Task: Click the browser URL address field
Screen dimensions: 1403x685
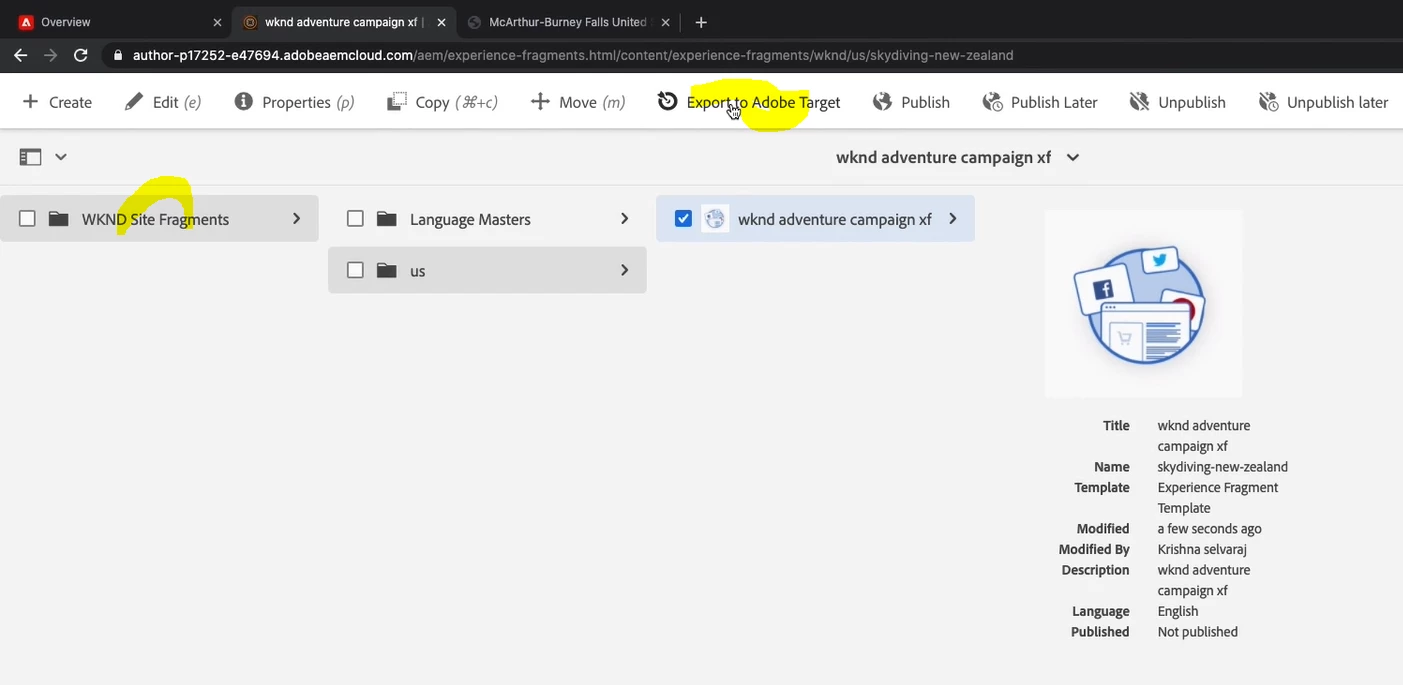Action: tap(573, 55)
